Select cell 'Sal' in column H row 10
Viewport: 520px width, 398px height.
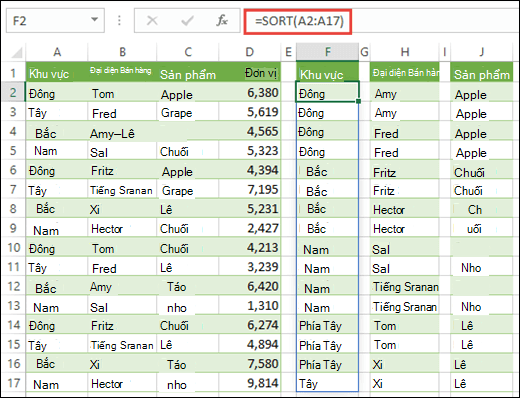[405, 247]
